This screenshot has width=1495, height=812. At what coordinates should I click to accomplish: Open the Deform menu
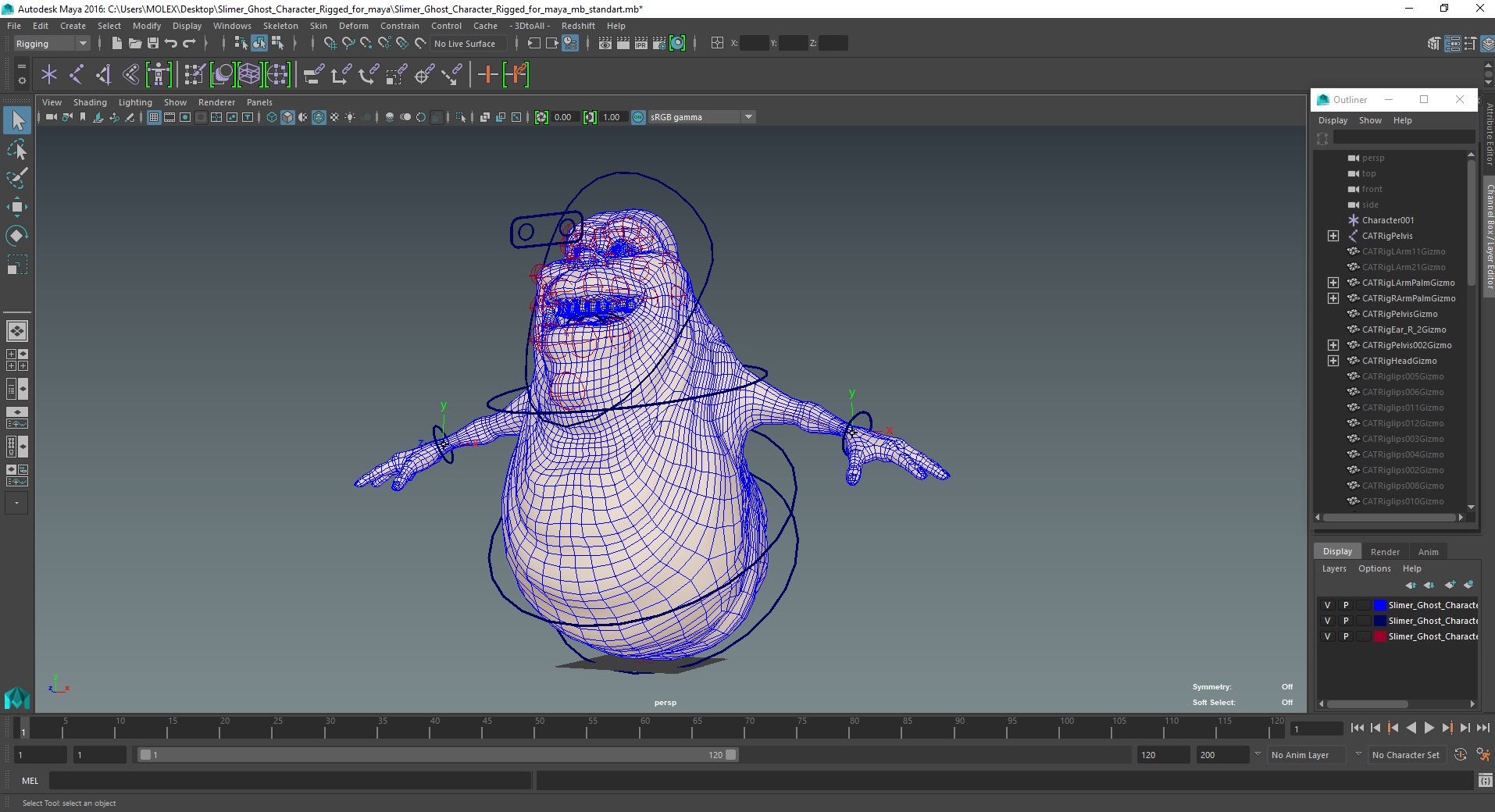point(353,26)
